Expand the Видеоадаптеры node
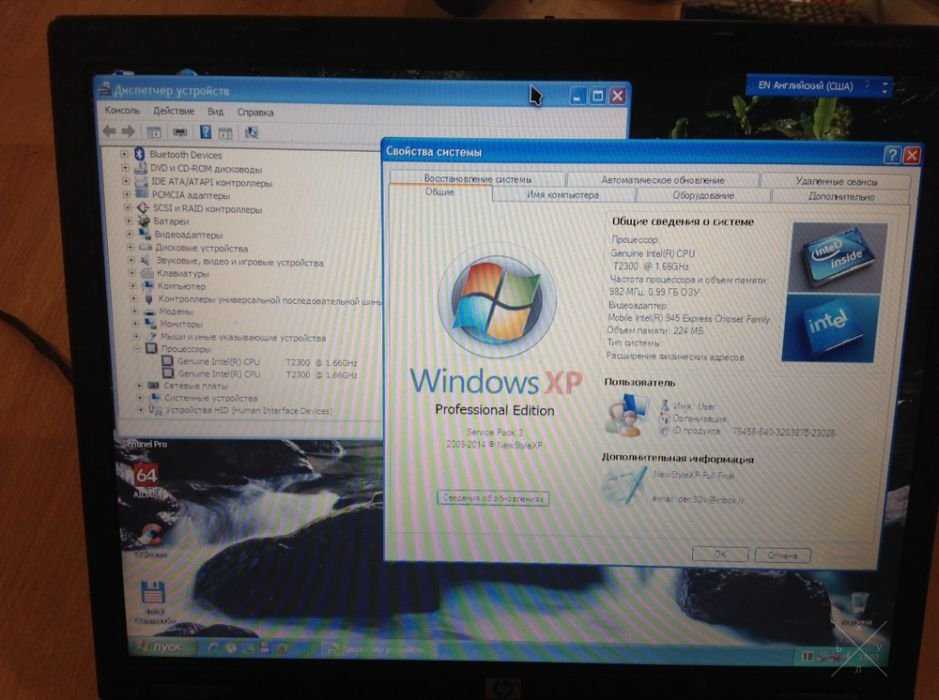 [129, 234]
